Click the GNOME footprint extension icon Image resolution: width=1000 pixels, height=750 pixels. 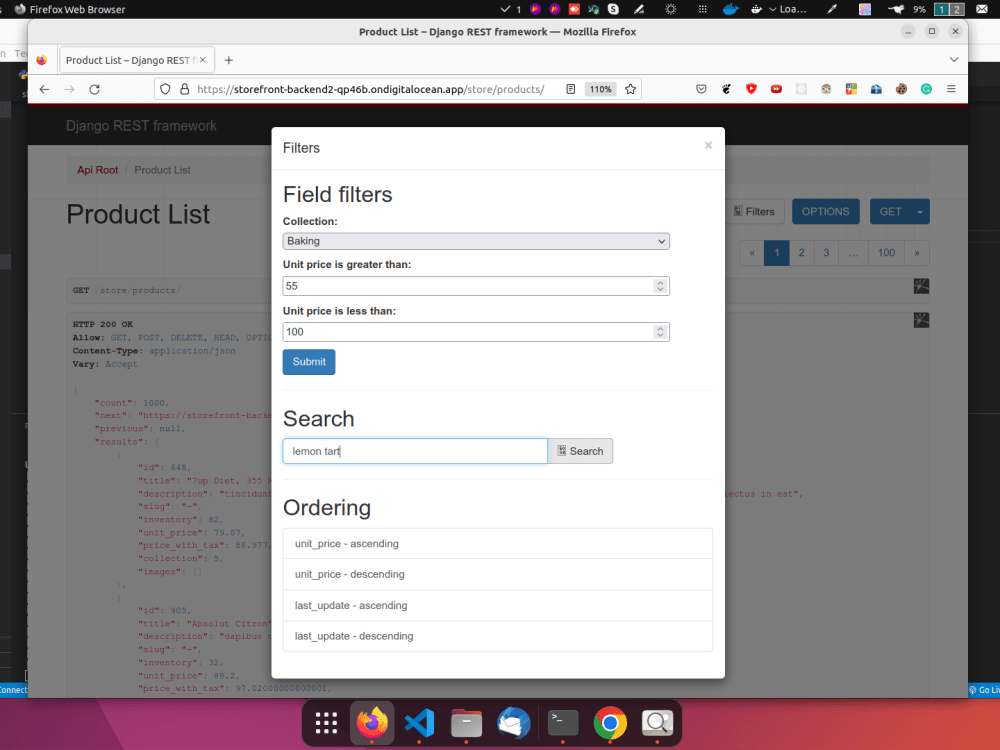click(x=726, y=89)
